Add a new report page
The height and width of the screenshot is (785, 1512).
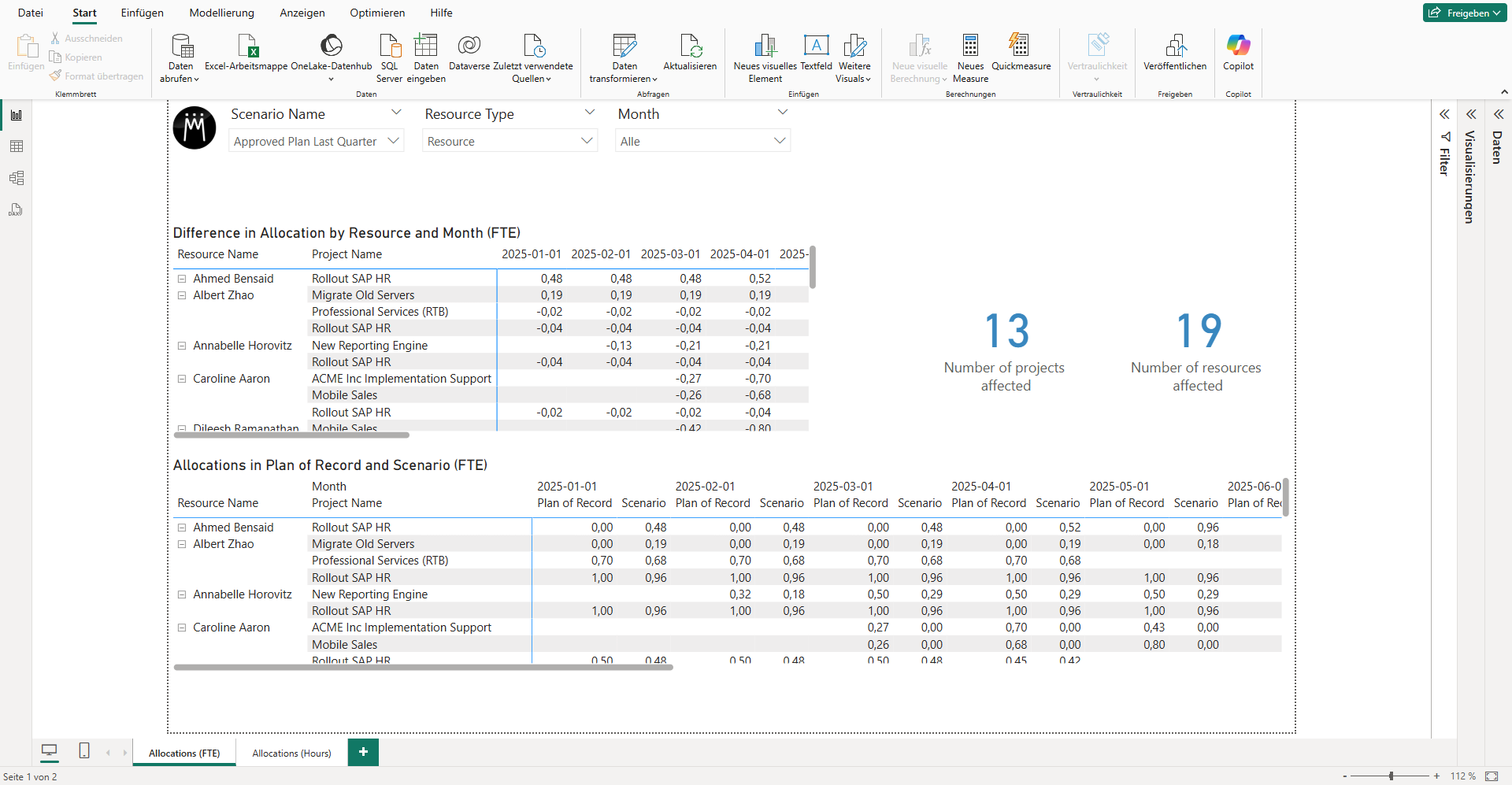click(x=363, y=752)
